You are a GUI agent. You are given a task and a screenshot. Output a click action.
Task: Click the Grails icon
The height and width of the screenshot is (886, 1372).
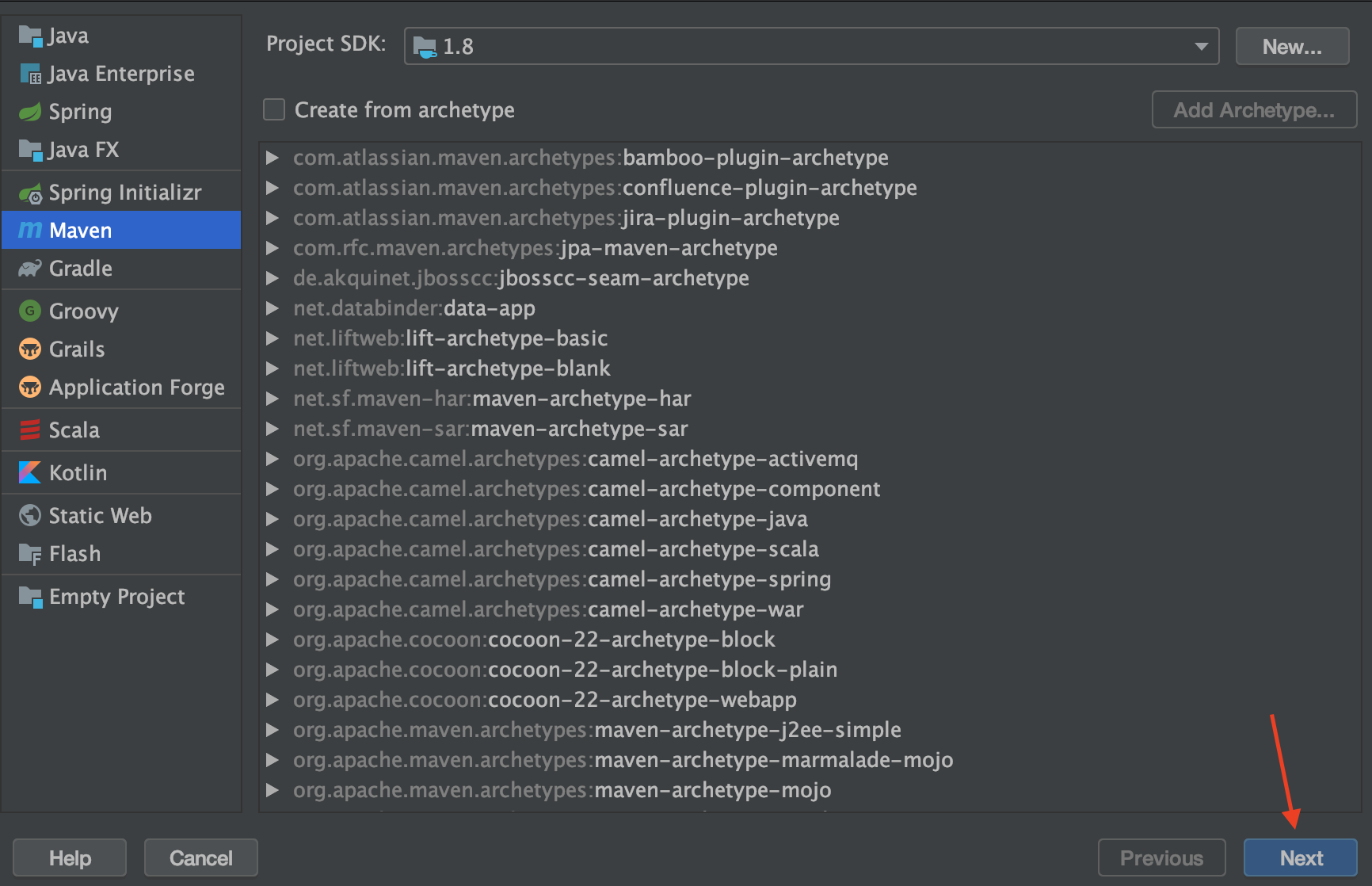coord(30,349)
